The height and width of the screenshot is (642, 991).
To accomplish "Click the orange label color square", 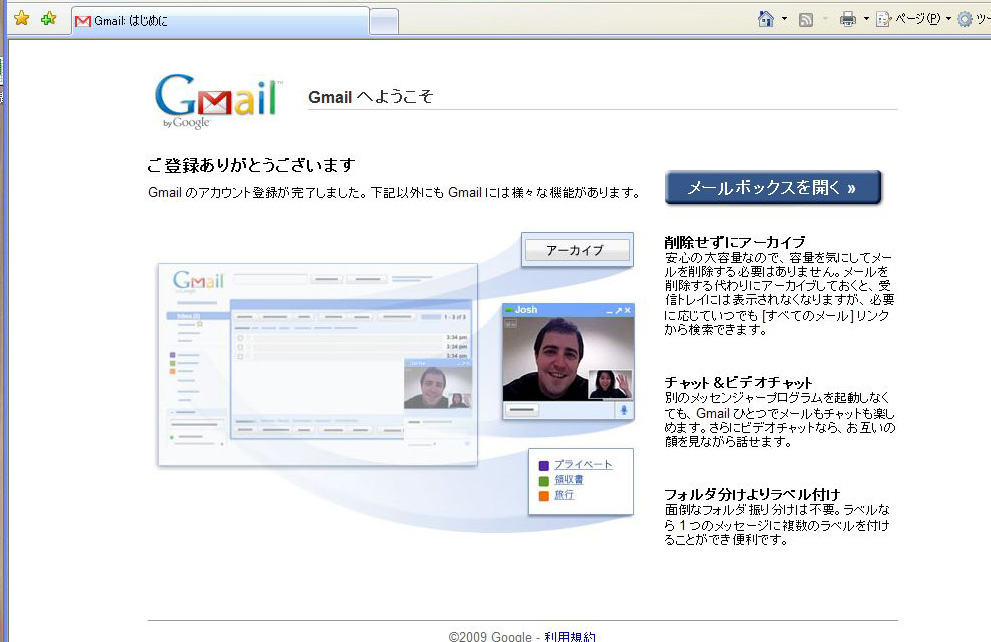I will coord(544,496).
